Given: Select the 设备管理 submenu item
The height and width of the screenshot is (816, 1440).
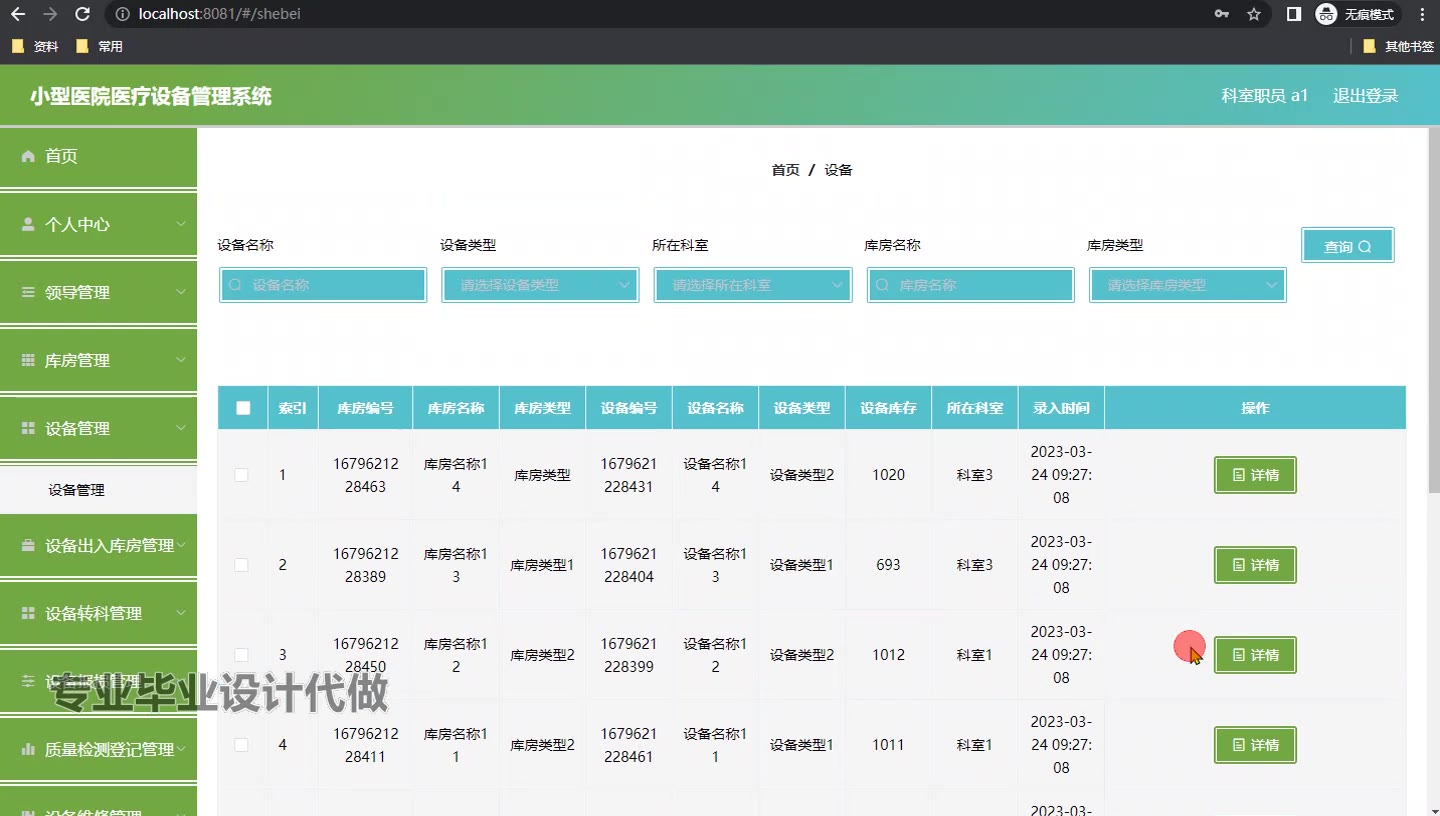Looking at the screenshot, I should pyautogui.click(x=77, y=490).
